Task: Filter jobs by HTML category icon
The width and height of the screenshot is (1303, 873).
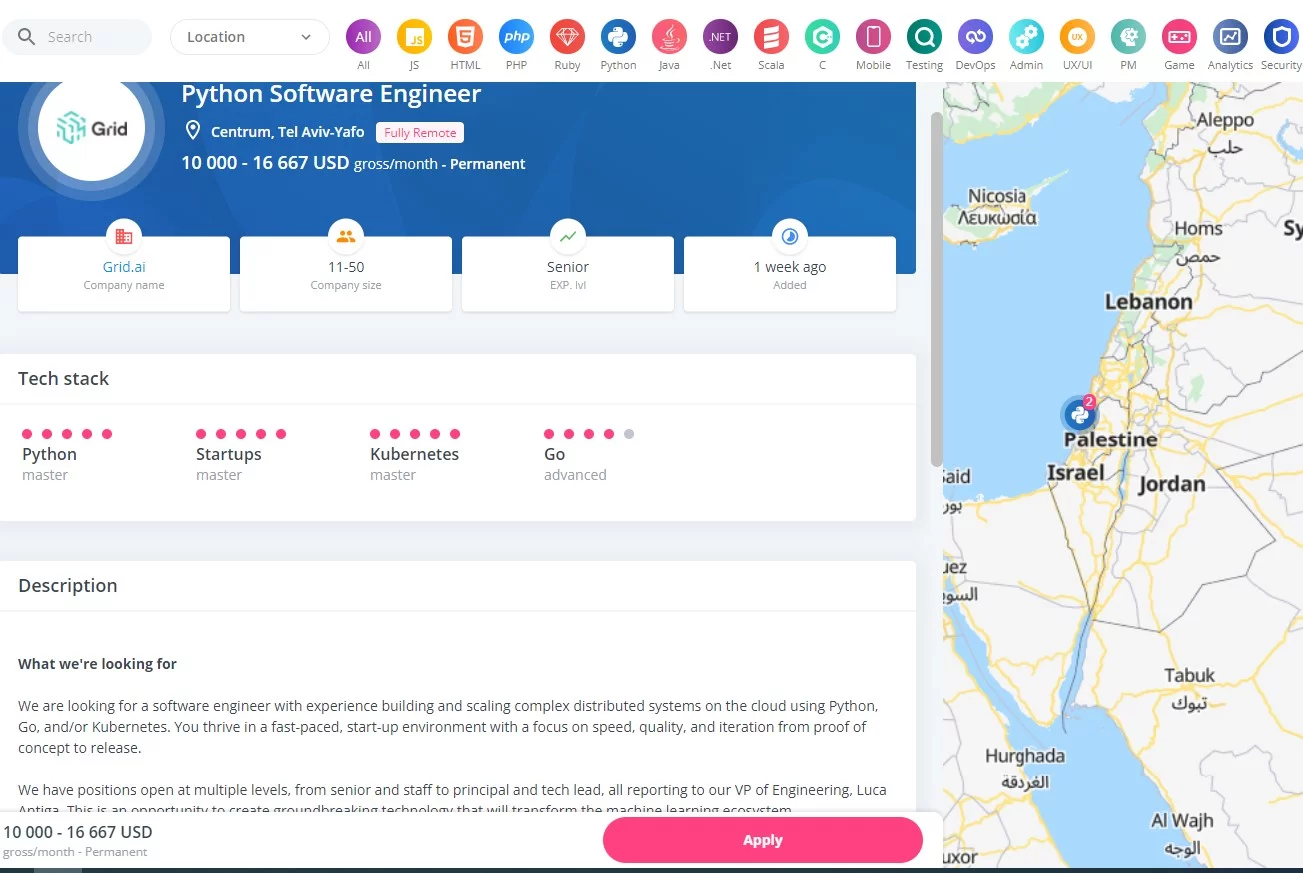Action: tap(465, 37)
